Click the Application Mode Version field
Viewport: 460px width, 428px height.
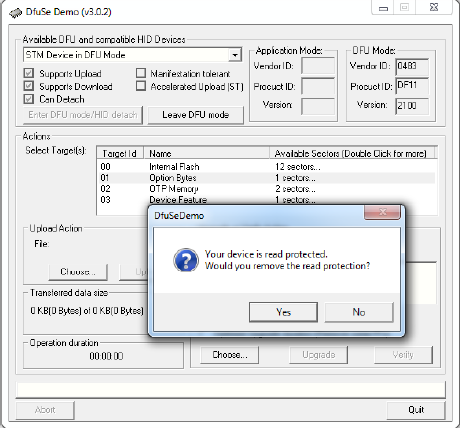[x=318, y=106]
